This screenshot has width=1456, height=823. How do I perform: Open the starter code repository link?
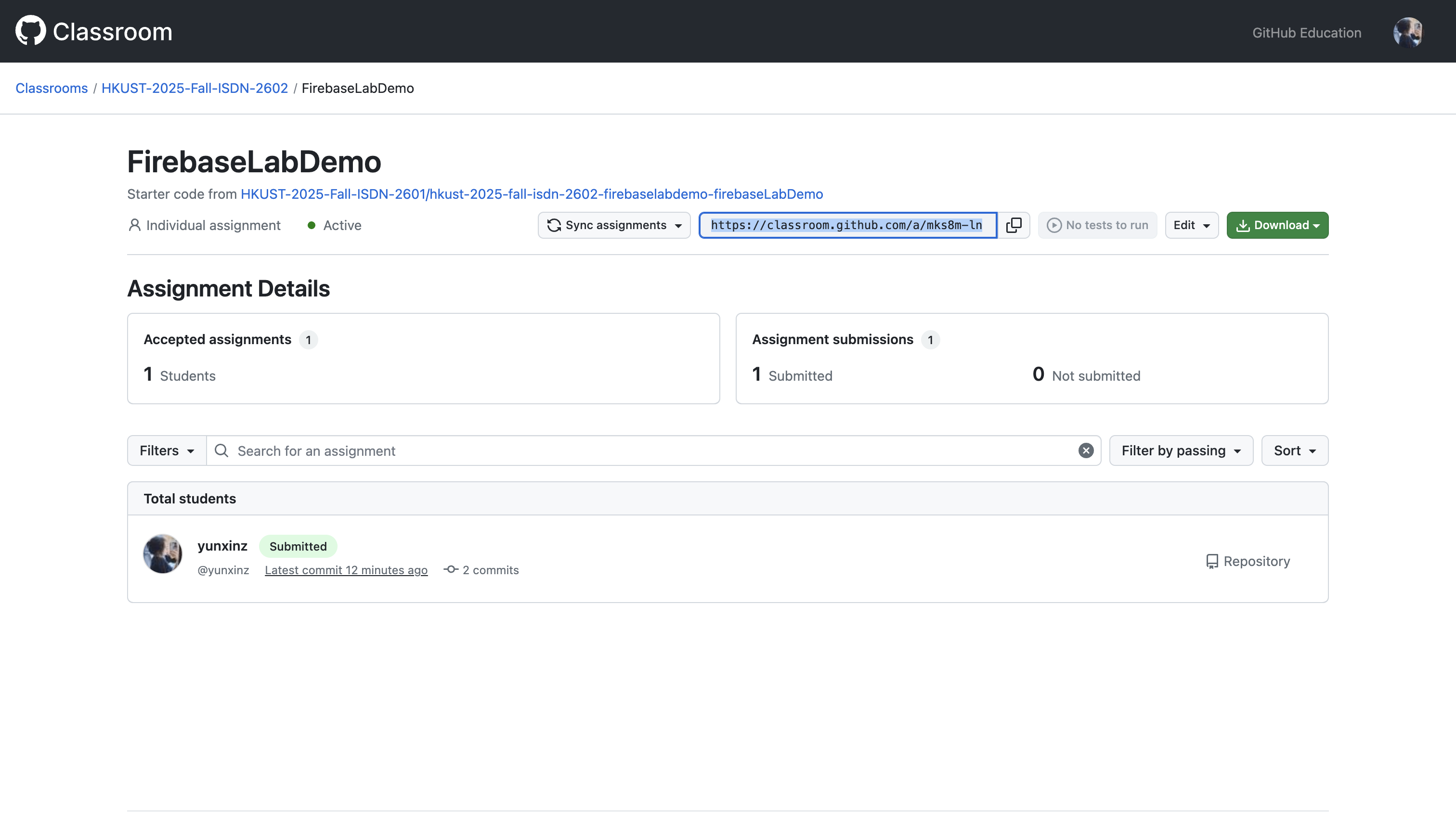tap(532, 194)
